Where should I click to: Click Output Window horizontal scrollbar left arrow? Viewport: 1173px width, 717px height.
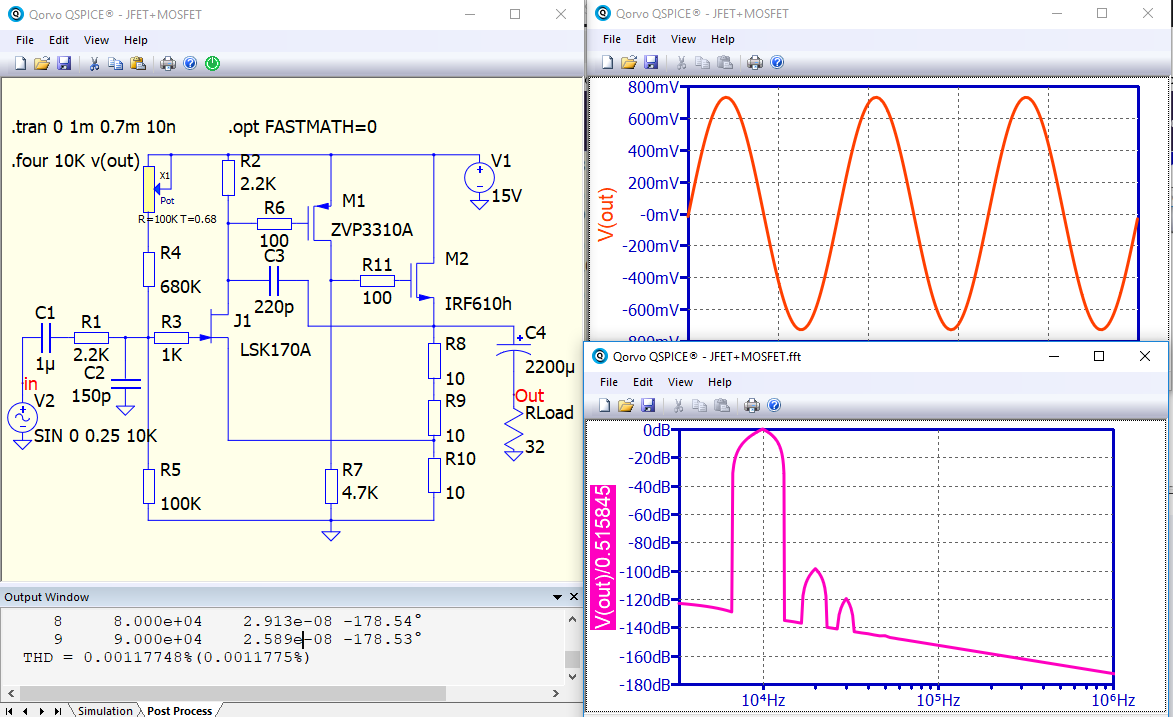pyautogui.click(x=11, y=693)
